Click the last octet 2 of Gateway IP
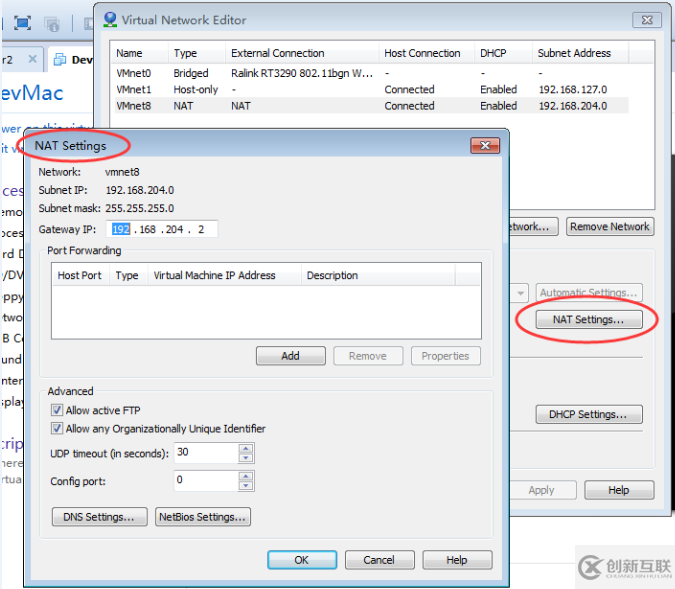 (x=201, y=229)
